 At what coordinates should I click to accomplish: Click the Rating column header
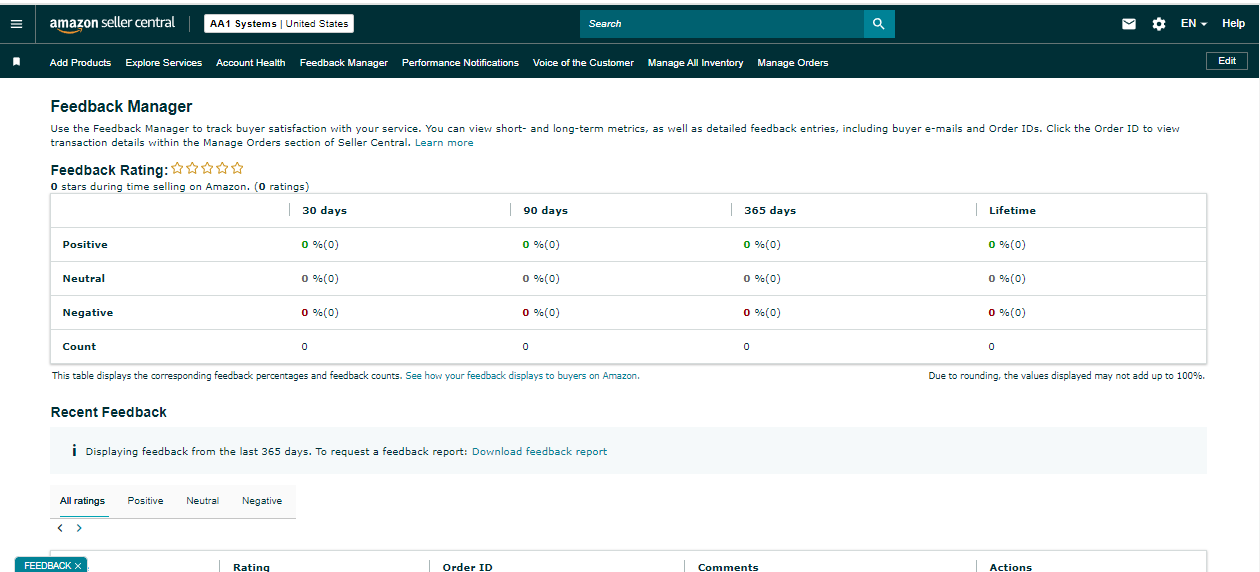tap(251, 567)
